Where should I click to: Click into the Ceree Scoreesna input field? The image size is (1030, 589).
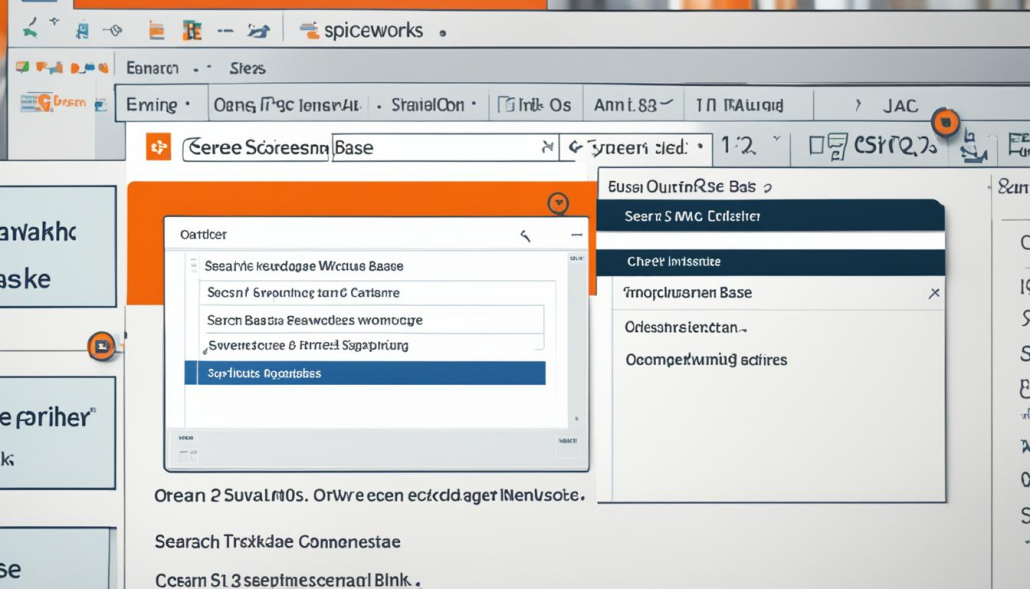pos(256,148)
